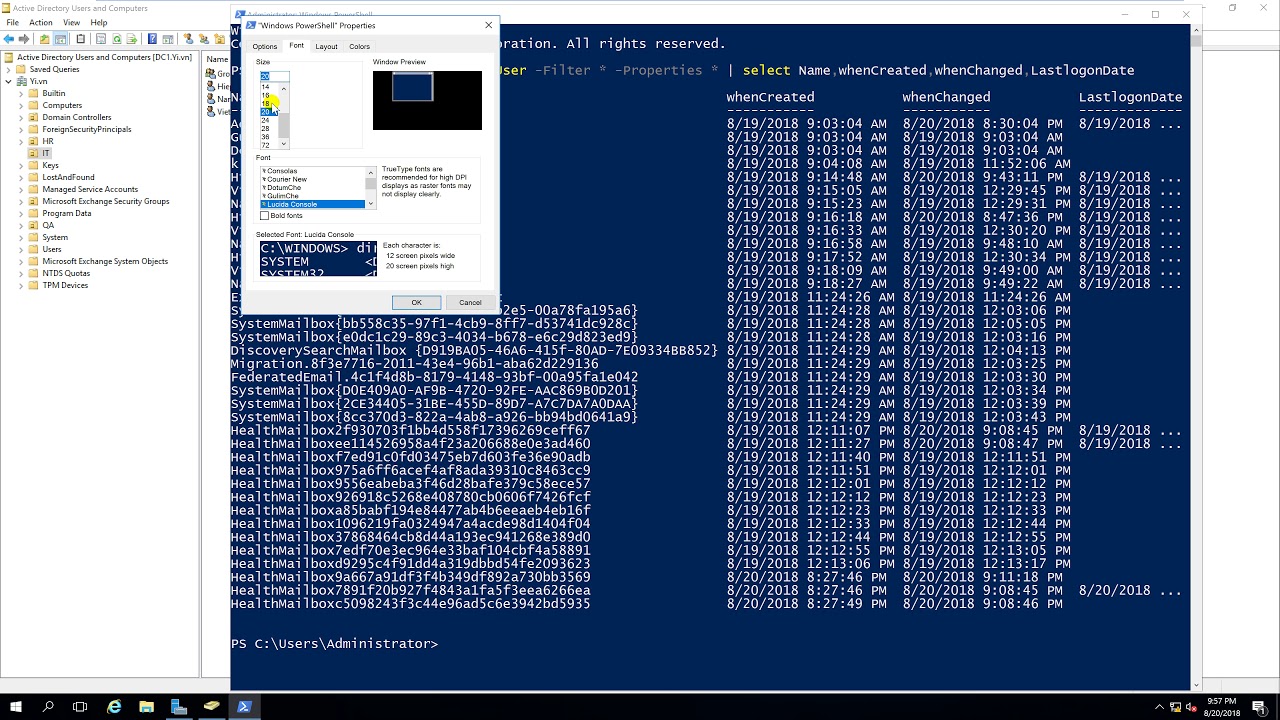Click the create new user toolbar icon
1280x720 pixels.
189,39
